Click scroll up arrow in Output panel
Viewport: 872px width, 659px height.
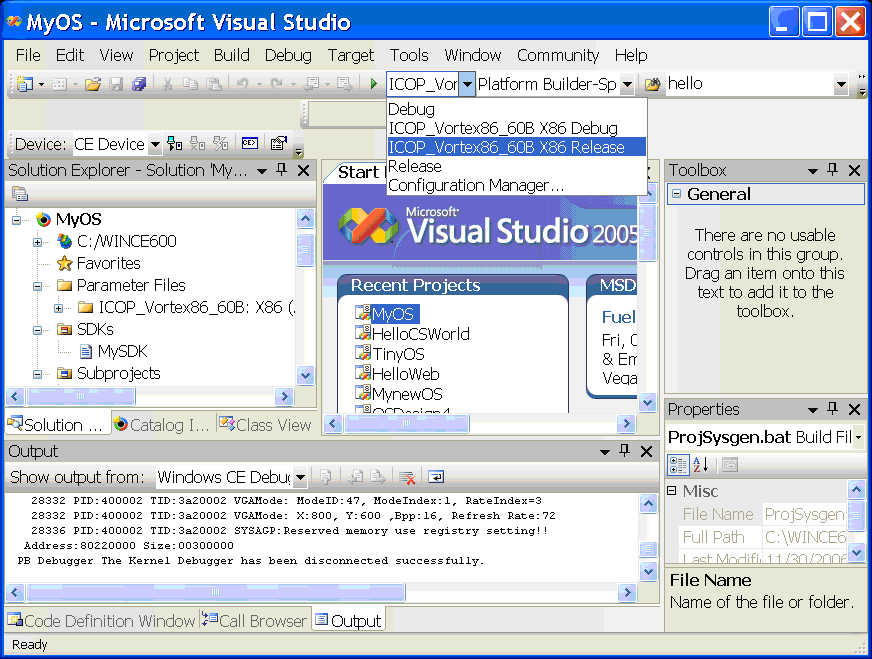pos(648,504)
